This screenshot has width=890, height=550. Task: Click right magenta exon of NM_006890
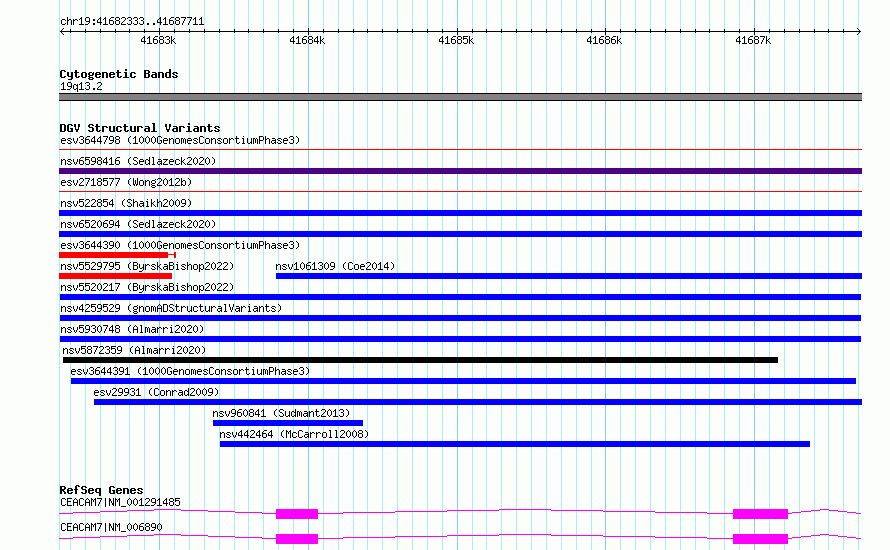click(x=761, y=539)
